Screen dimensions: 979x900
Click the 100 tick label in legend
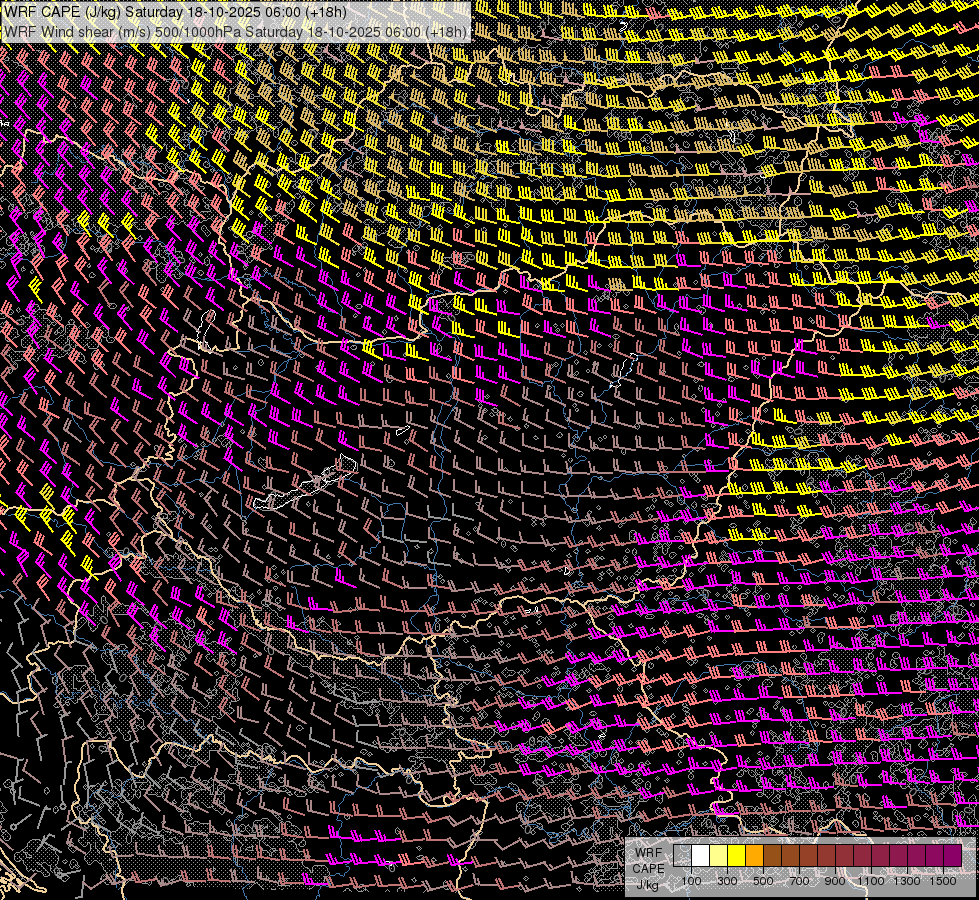(692, 881)
